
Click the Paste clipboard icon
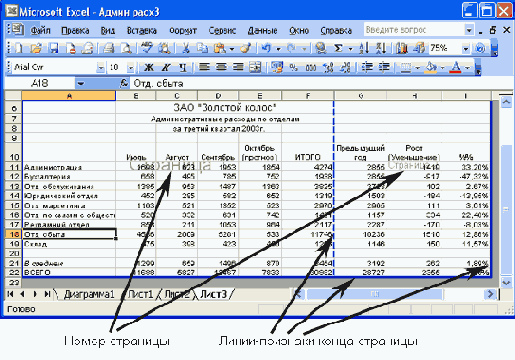coord(220,49)
